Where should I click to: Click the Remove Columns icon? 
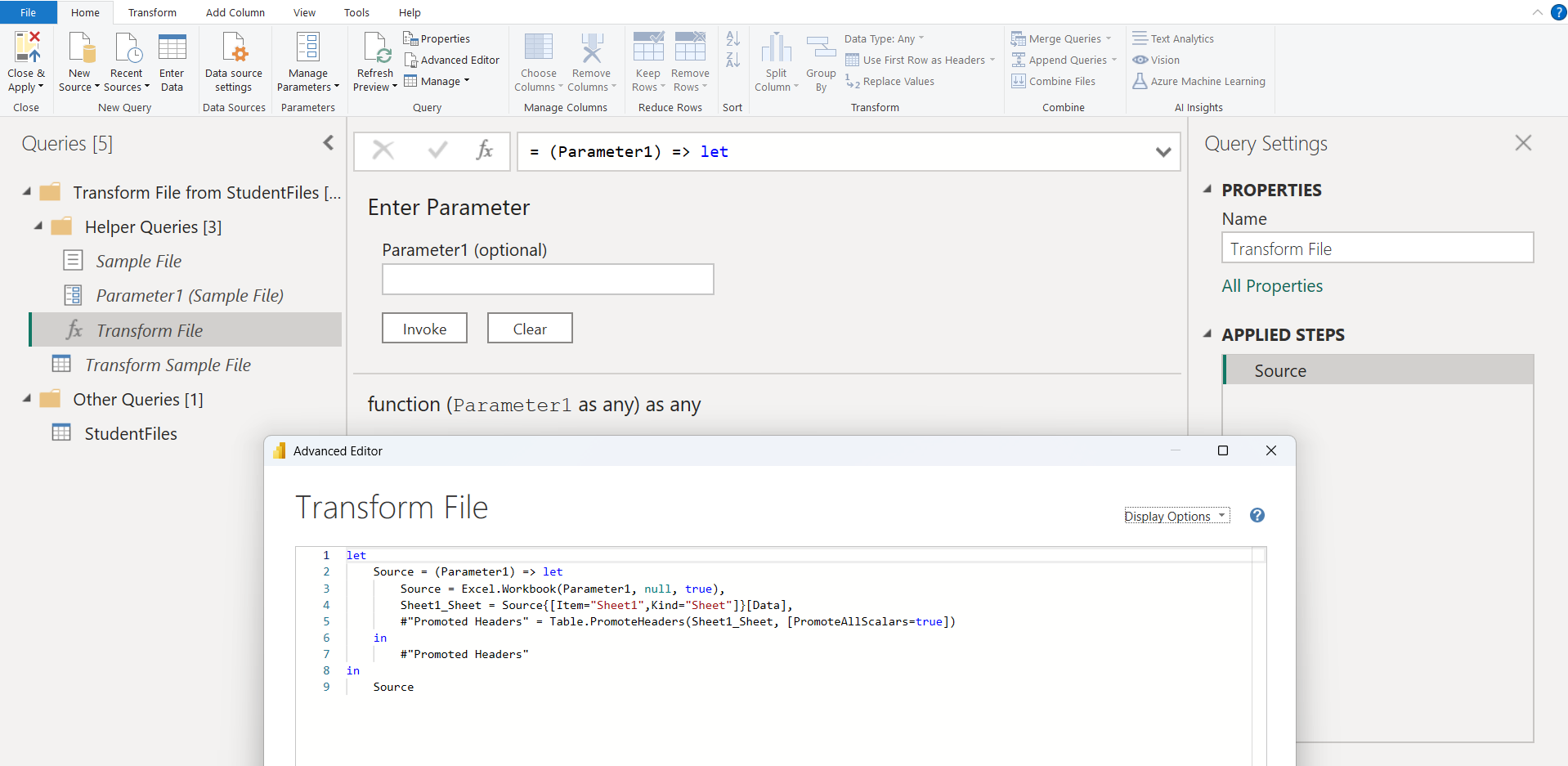[591, 60]
